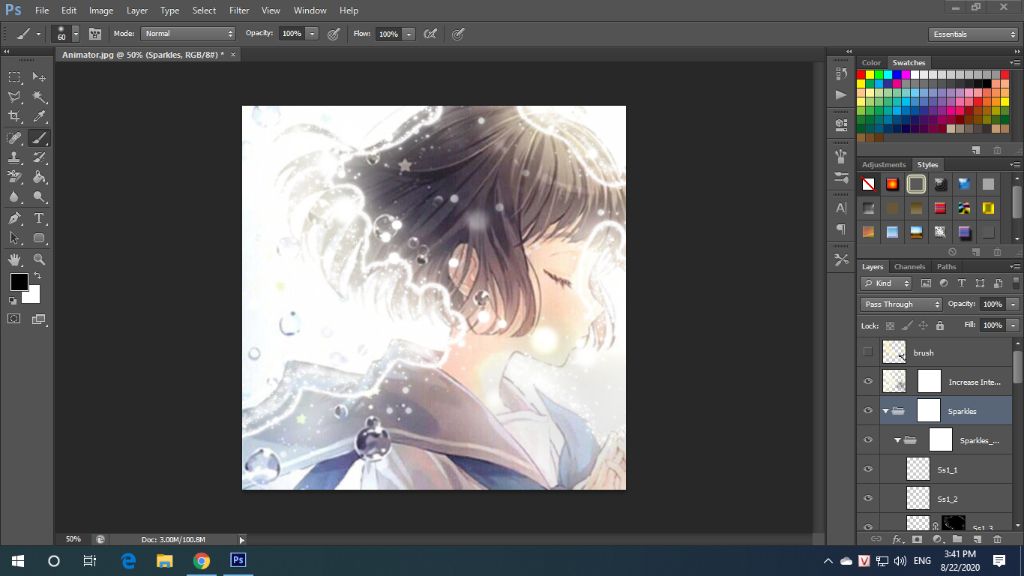This screenshot has height=576, width=1024.
Task: Select the Clone Stamp tool
Action: point(14,157)
